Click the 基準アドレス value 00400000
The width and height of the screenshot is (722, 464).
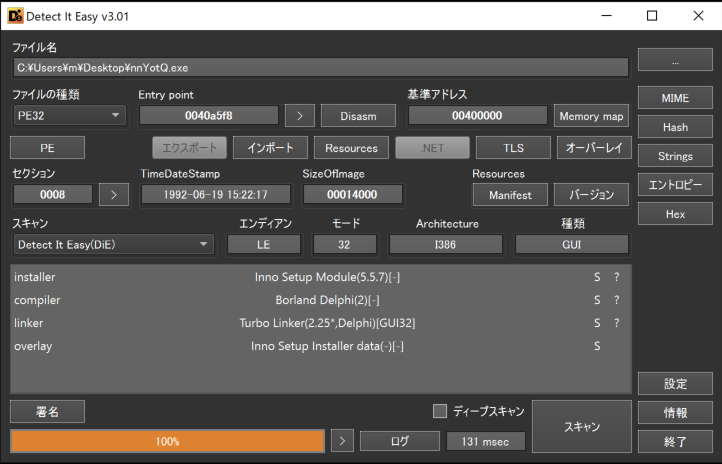[477, 116]
